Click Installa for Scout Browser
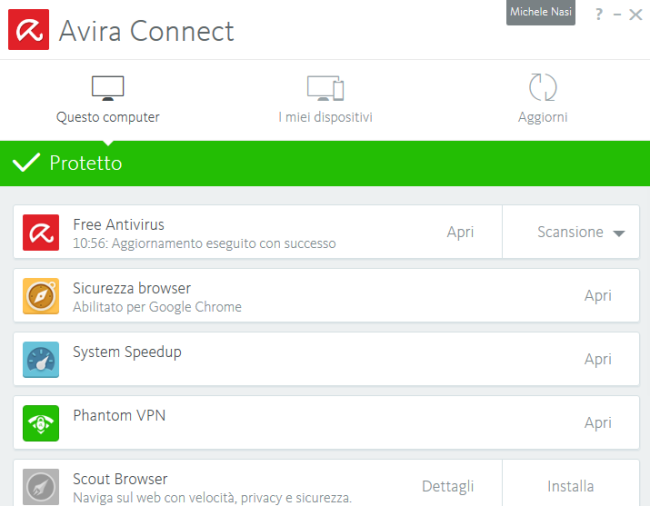The width and height of the screenshot is (650, 506). click(571, 486)
